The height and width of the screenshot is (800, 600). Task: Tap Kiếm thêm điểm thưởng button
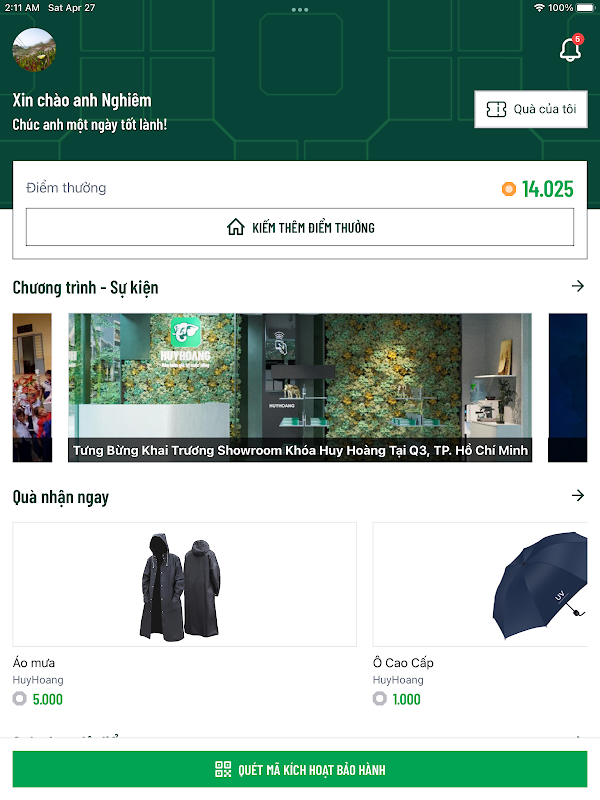pos(300,227)
